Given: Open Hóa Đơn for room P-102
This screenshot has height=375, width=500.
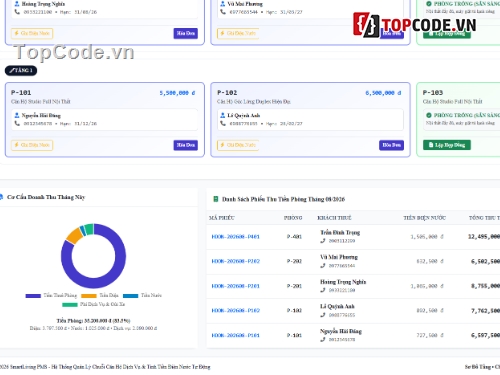Looking at the screenshot, I should (x=391, y=145).
